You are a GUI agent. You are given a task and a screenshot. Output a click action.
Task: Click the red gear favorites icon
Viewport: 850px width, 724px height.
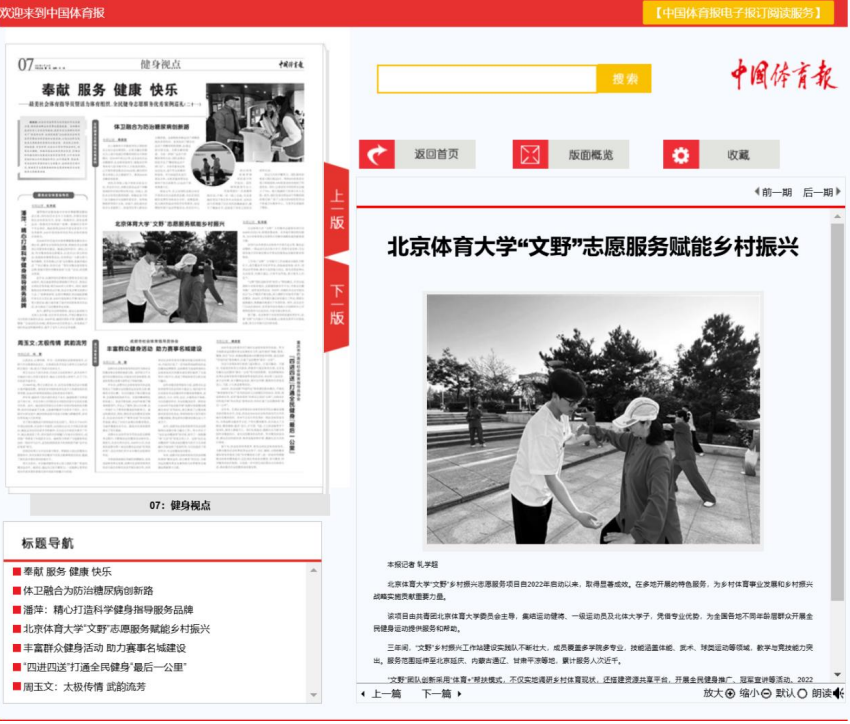pyautogui.click(x=681, y=154)
